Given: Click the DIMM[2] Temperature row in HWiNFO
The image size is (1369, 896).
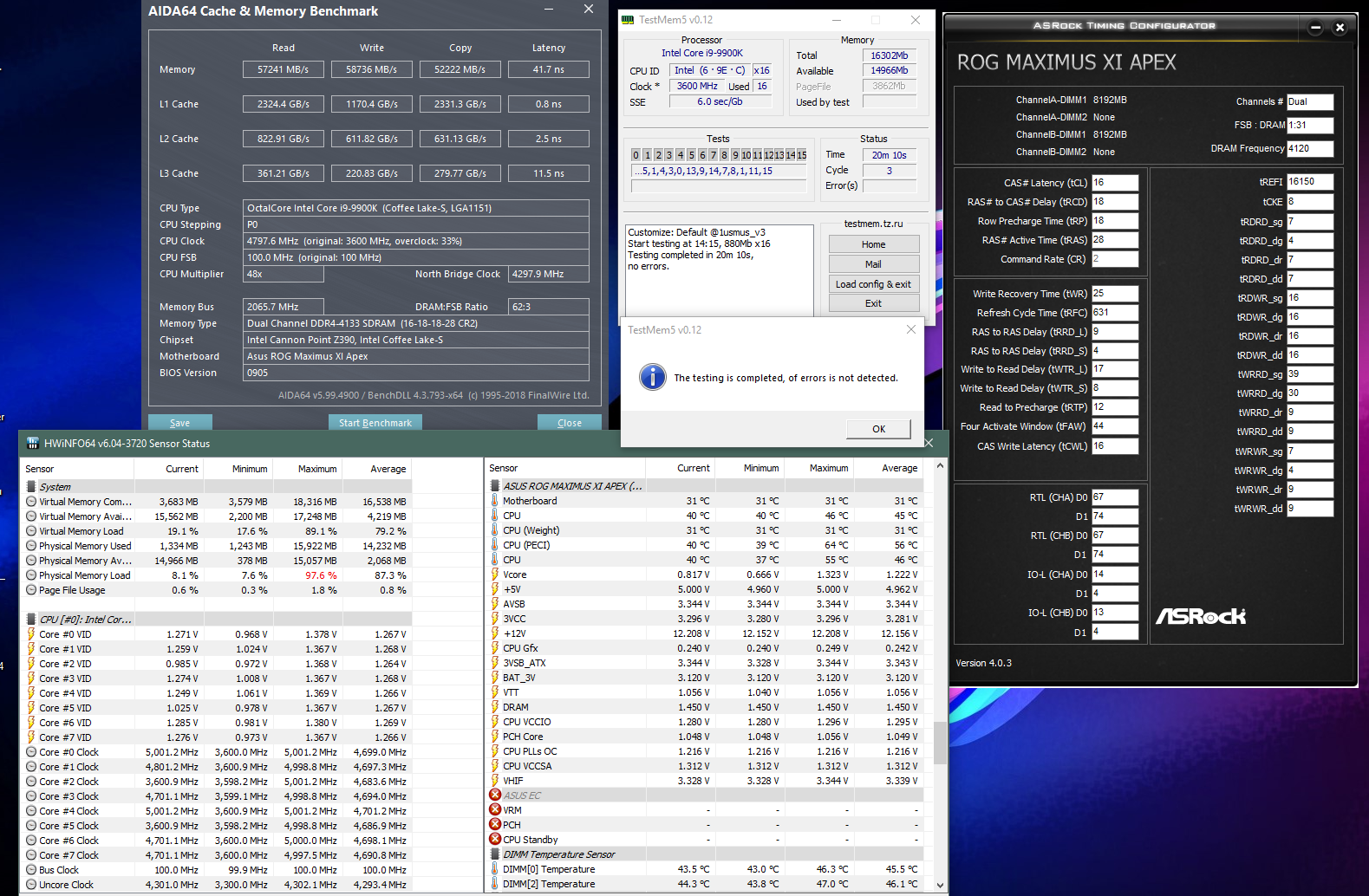Looking at the screenshot, I should pyautogui.click(x=704, y=884).
